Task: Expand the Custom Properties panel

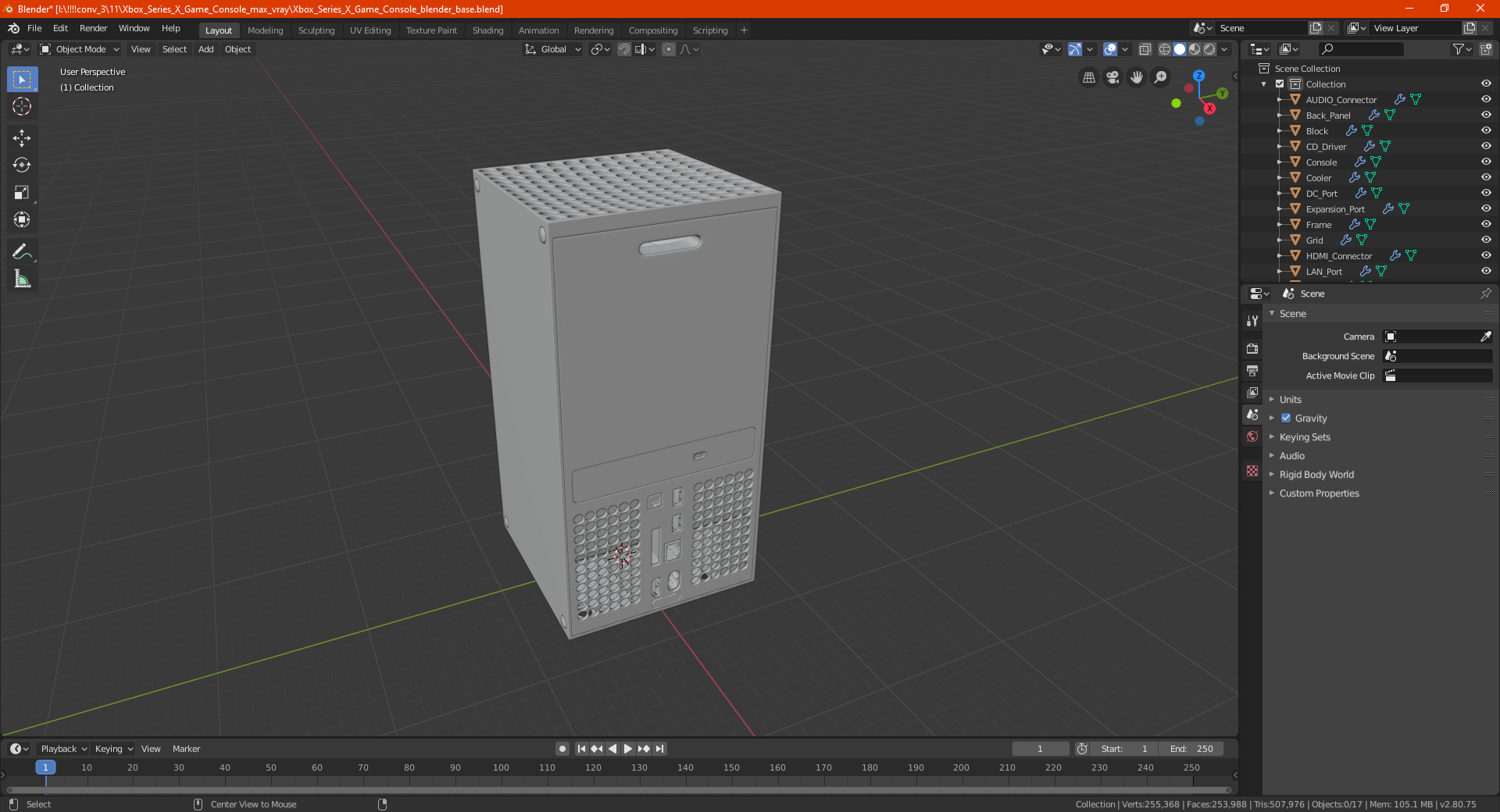Action: (x=1319, y=493)
